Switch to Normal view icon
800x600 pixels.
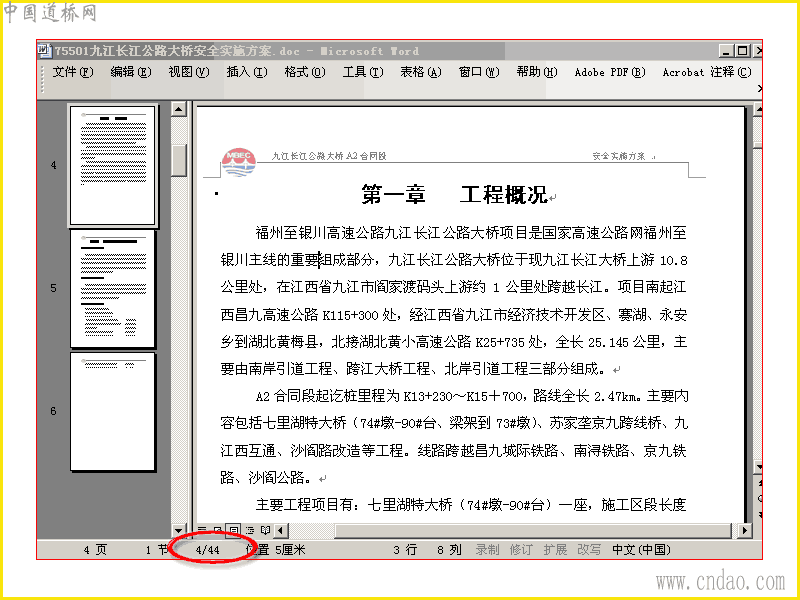[202, 531]
